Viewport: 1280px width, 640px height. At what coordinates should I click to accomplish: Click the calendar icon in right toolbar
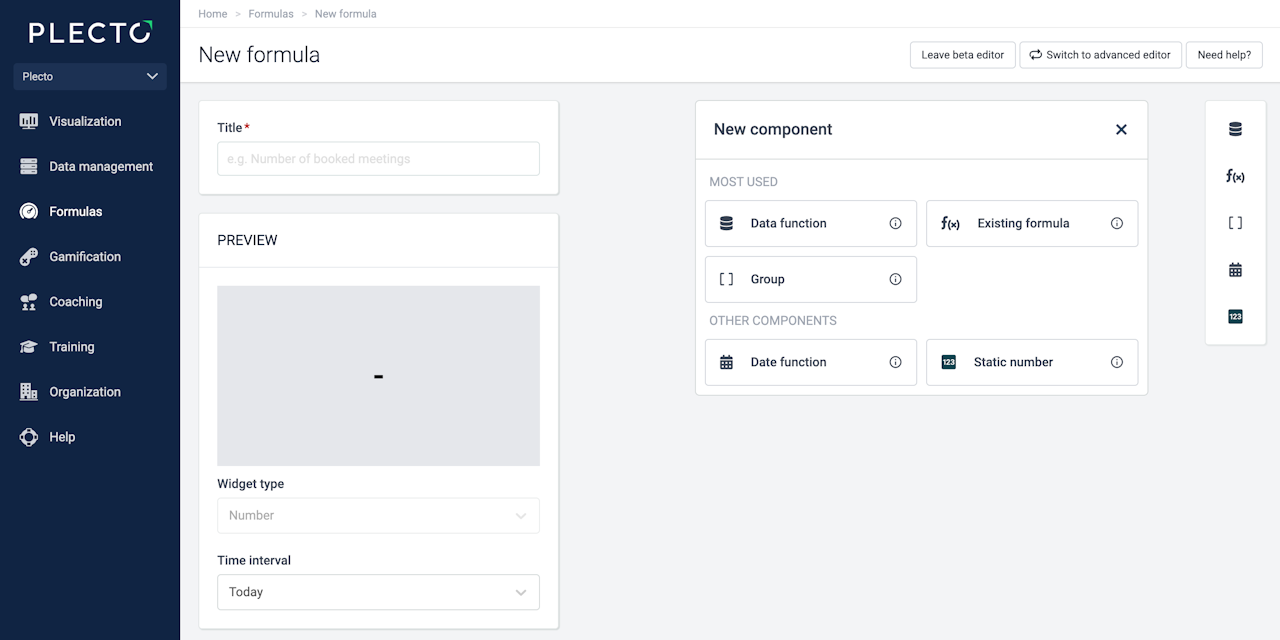(1235, 270)
